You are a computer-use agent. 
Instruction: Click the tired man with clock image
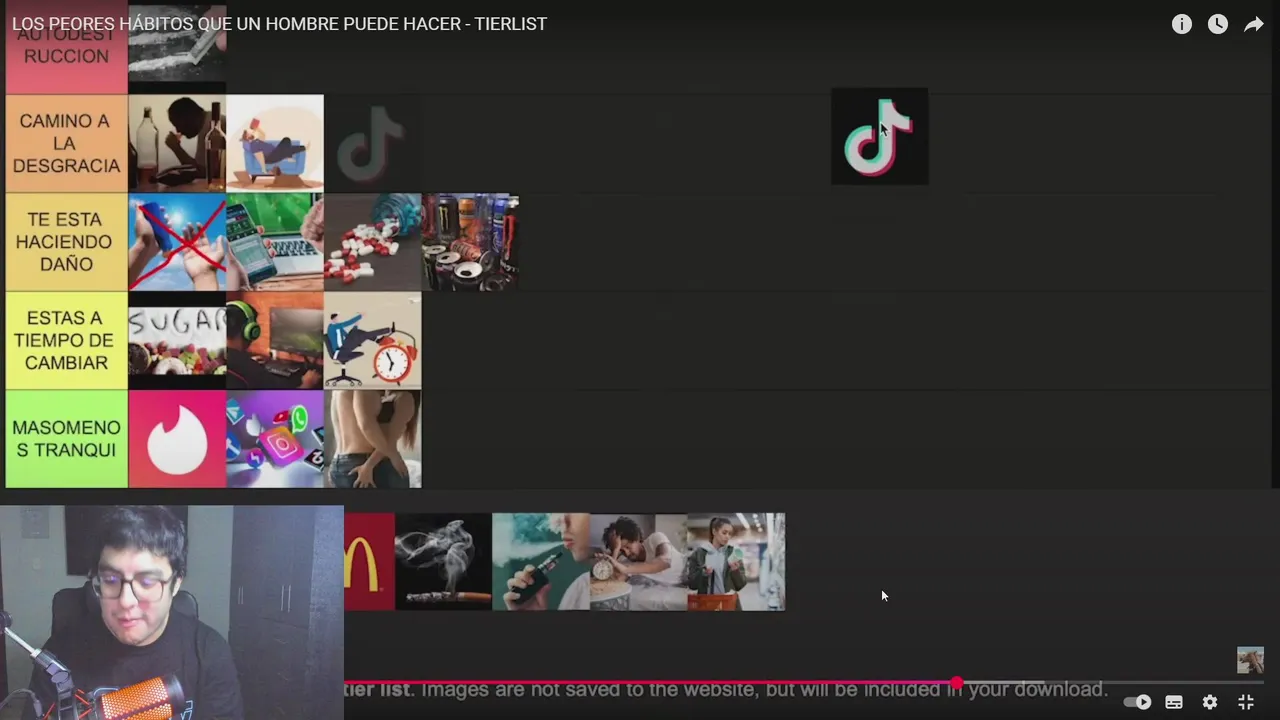point(639,562)
